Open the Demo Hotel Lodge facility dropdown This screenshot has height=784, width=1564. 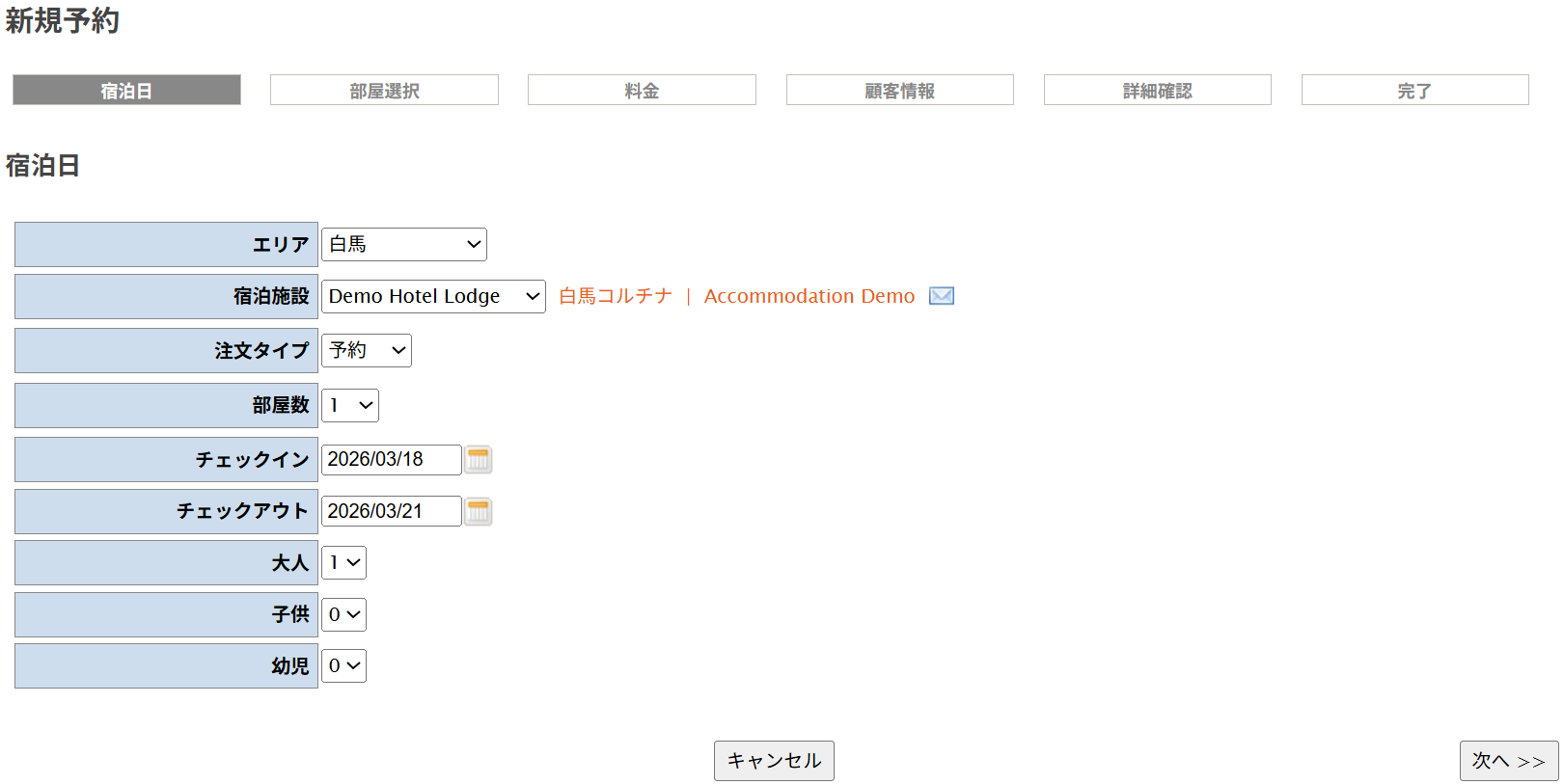433,296
